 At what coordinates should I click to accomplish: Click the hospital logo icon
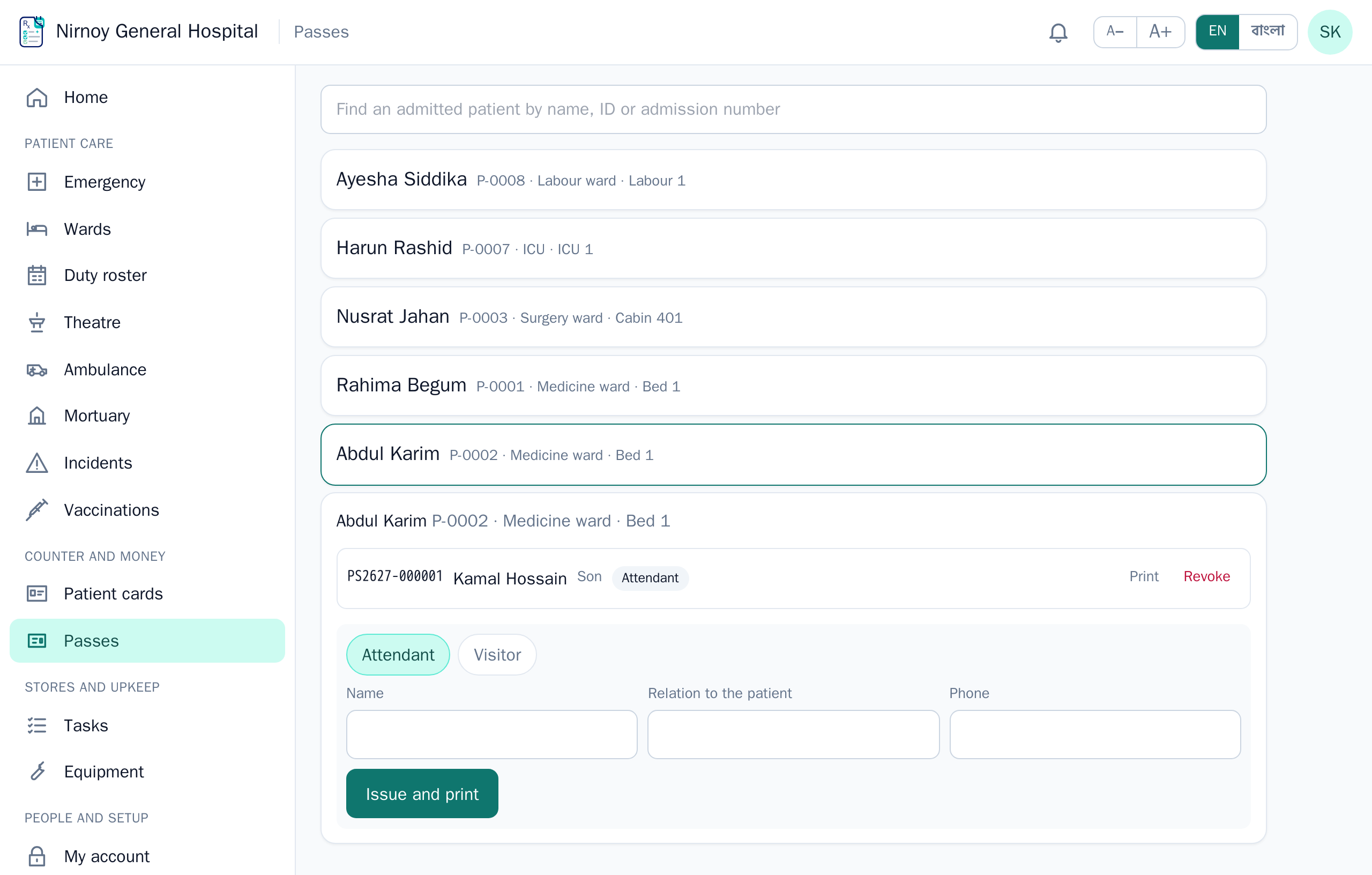(32, 32)
